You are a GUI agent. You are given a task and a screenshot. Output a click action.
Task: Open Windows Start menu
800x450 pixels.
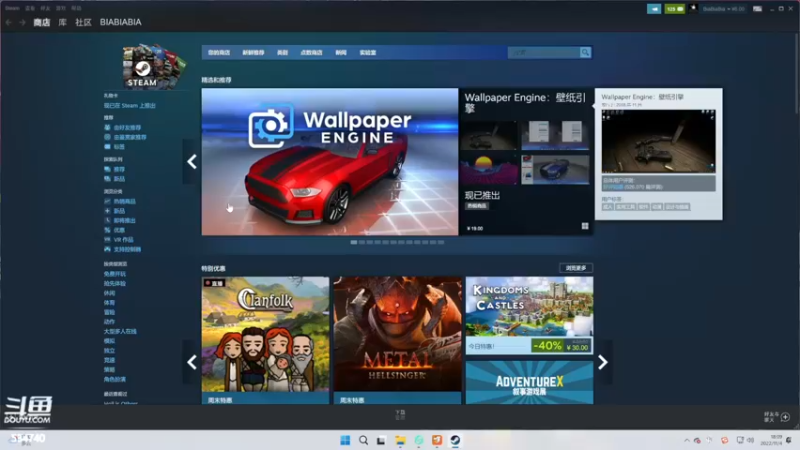345,440
